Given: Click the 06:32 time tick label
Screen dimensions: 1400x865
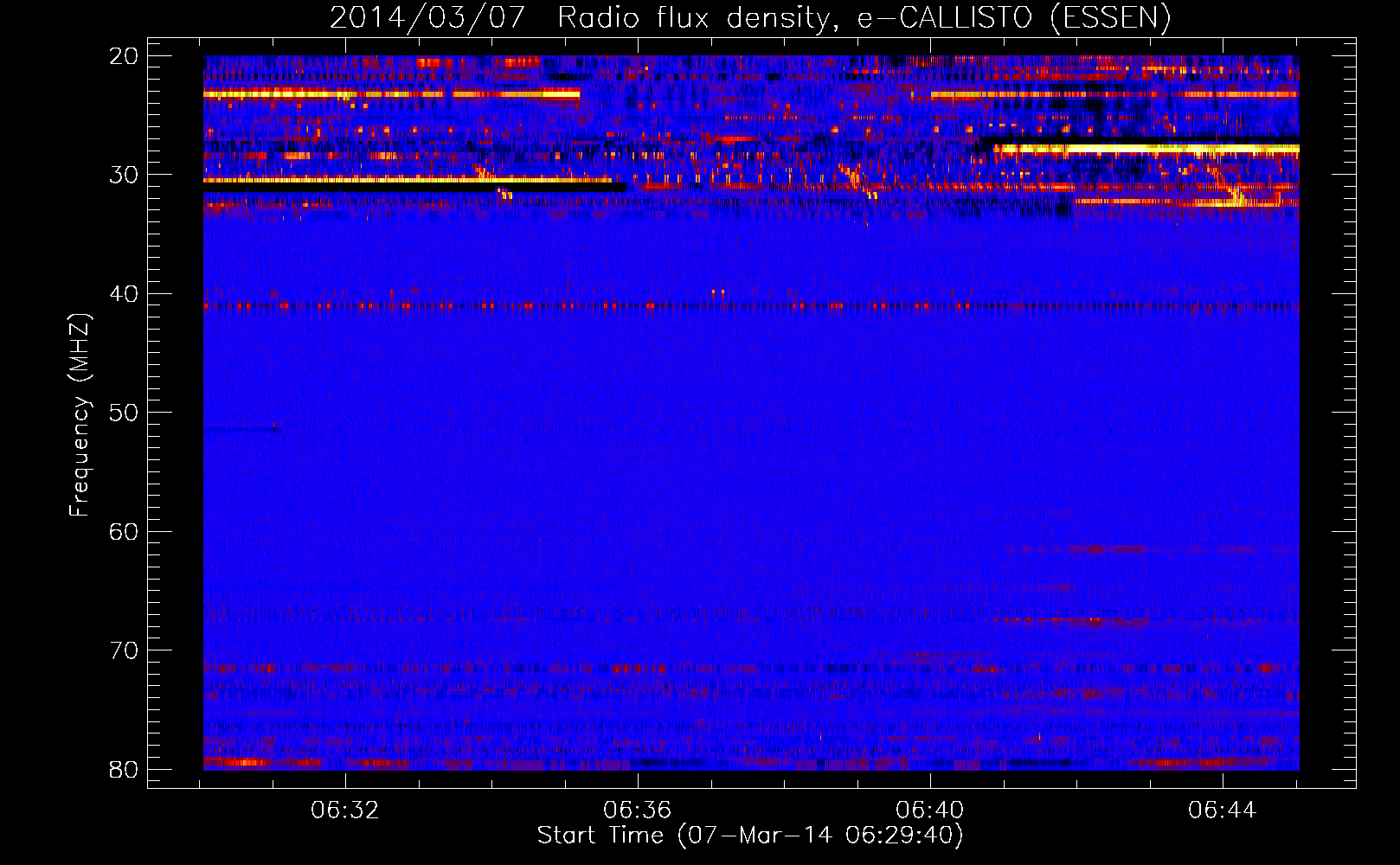Looking at the screenshot, I should [345, 811].
